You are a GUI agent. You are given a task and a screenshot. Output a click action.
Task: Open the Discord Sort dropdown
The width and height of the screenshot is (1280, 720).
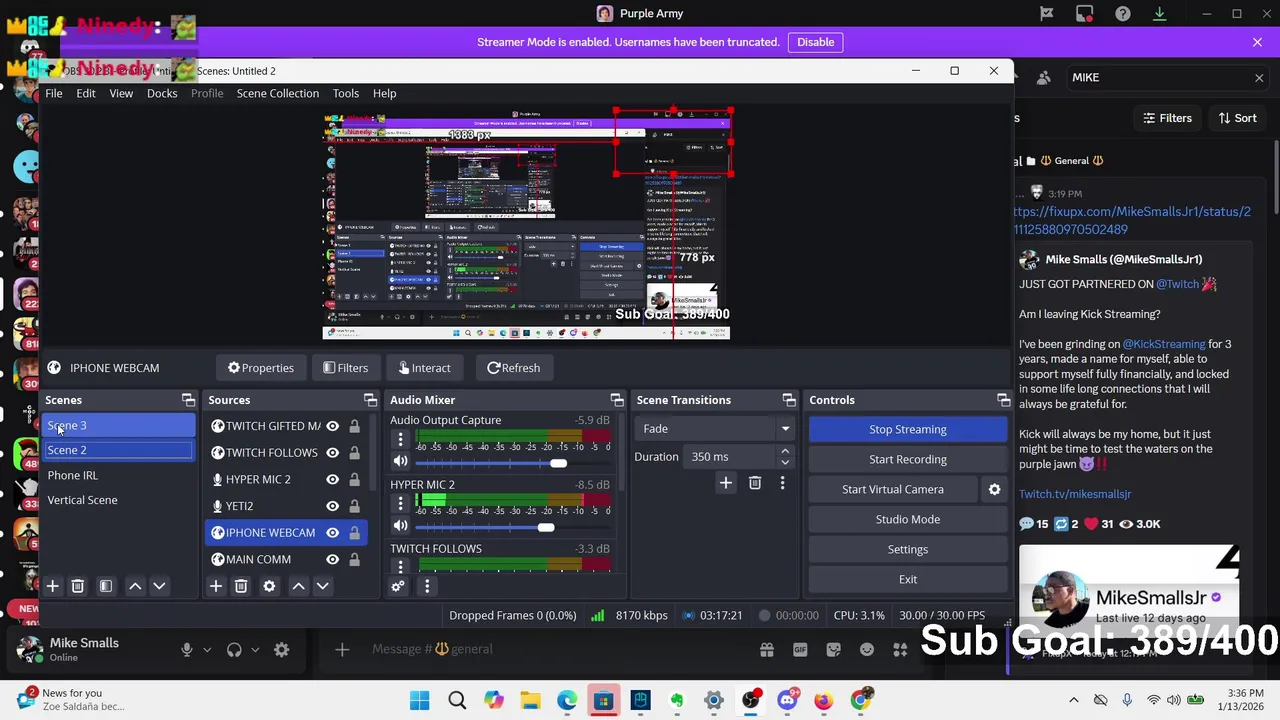pyautogui.click(x=1237, y=118)
